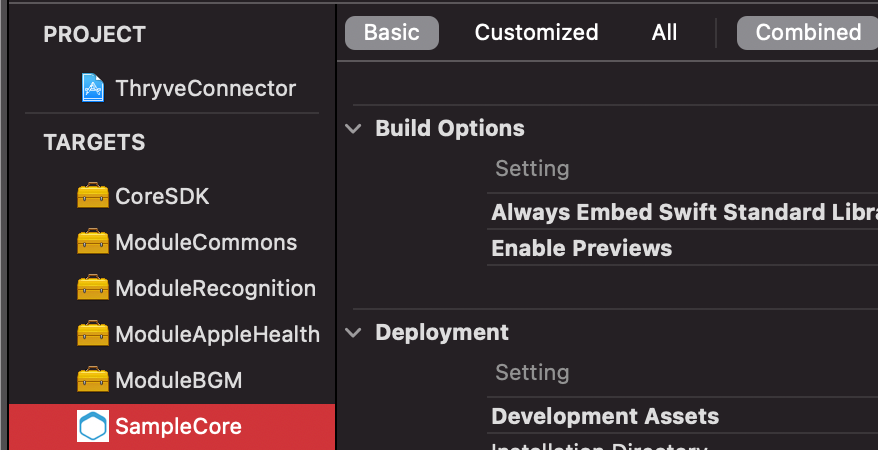The height and width of the screenshot is (450, 878).
Task: Show Customized build settings only
Action: (x=536, y=32)
